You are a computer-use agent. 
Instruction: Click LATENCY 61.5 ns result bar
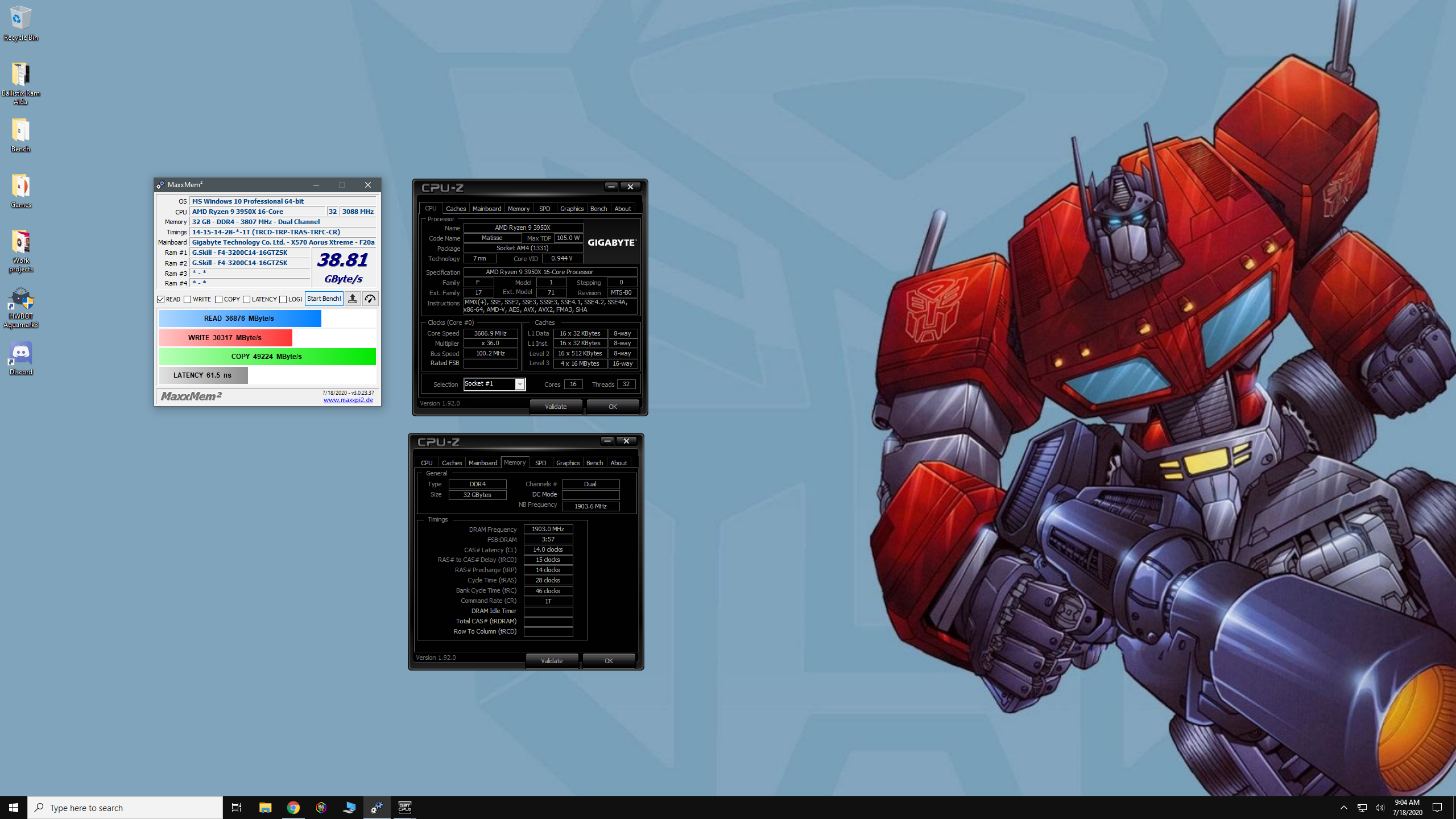pos(203,375)
